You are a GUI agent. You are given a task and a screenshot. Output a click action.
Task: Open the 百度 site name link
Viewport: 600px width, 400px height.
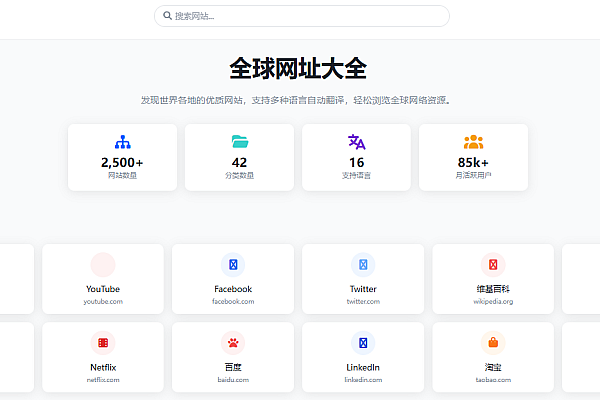click(233, 367)
